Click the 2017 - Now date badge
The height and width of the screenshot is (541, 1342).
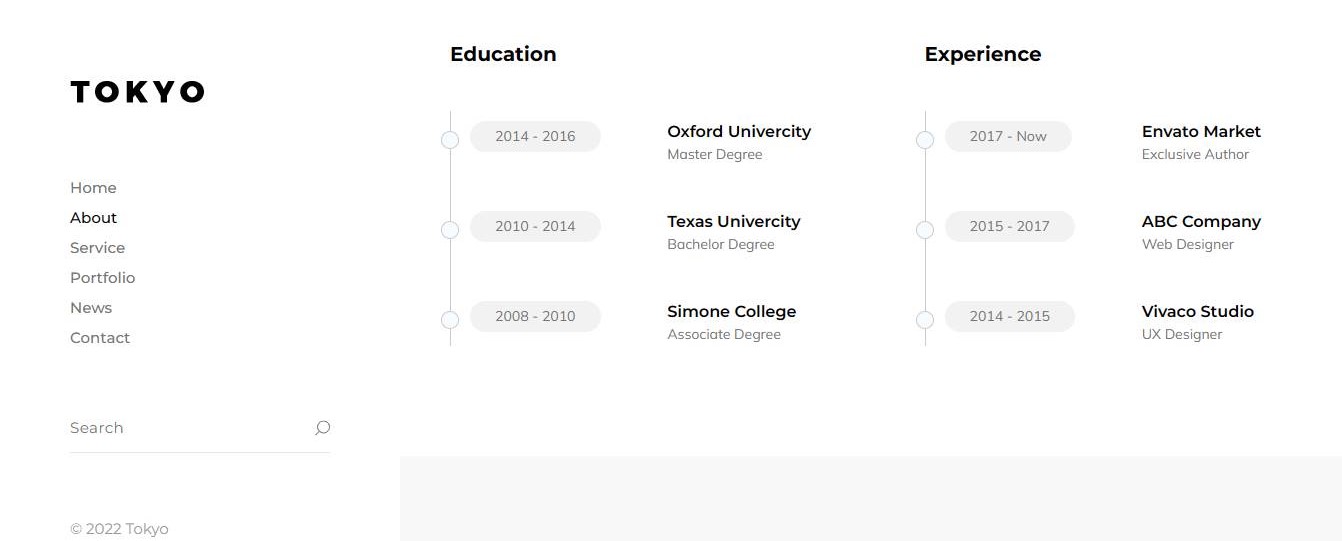[x=1008, y=136]
